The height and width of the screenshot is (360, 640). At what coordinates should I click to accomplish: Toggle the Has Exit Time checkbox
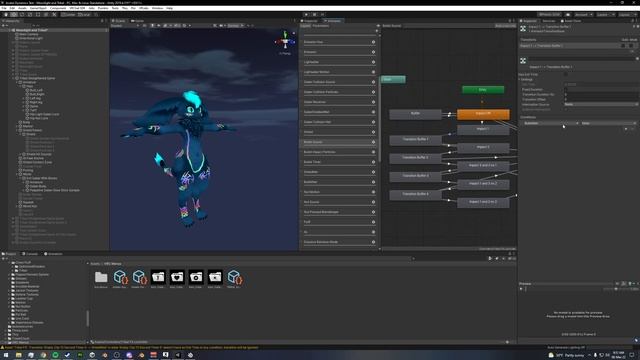point(566,75)
